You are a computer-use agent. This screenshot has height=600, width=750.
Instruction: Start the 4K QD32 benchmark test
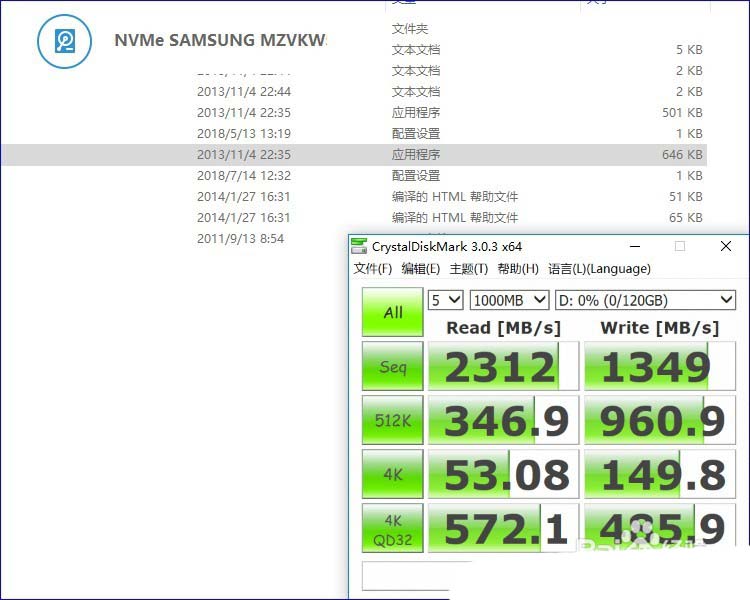click(x=393, y=528)
